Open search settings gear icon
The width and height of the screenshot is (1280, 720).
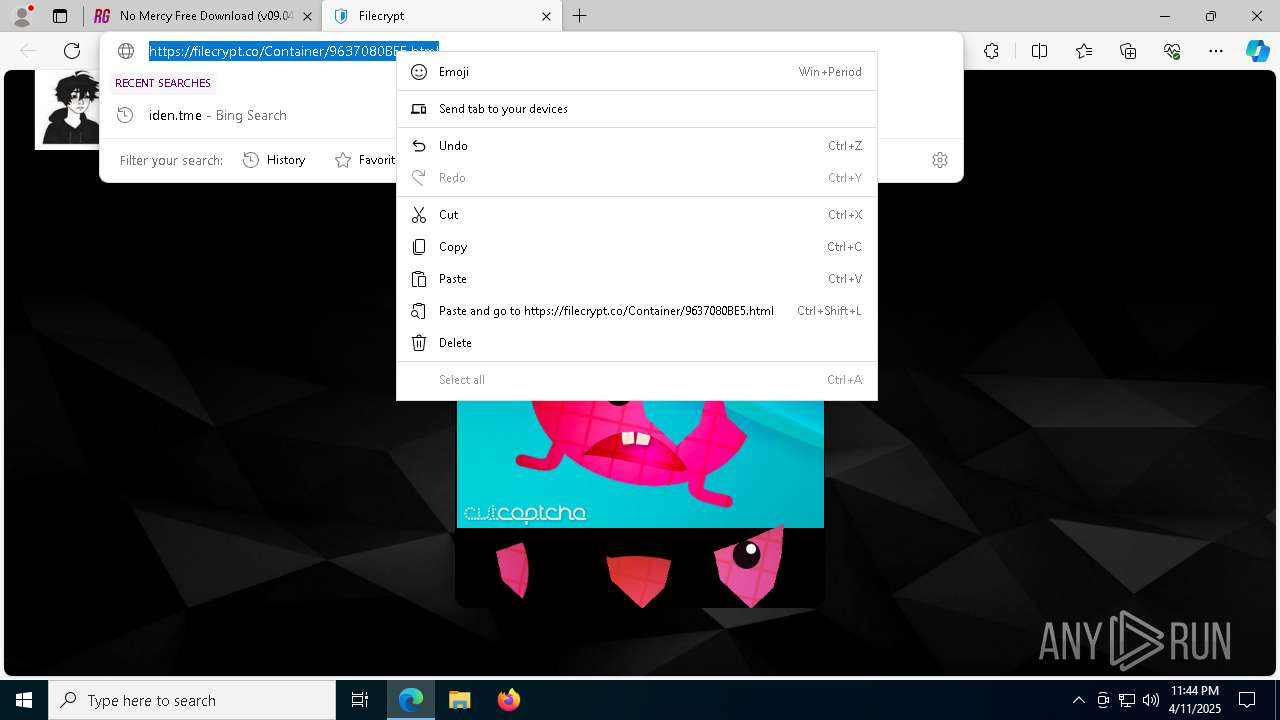tap(940, 160)
